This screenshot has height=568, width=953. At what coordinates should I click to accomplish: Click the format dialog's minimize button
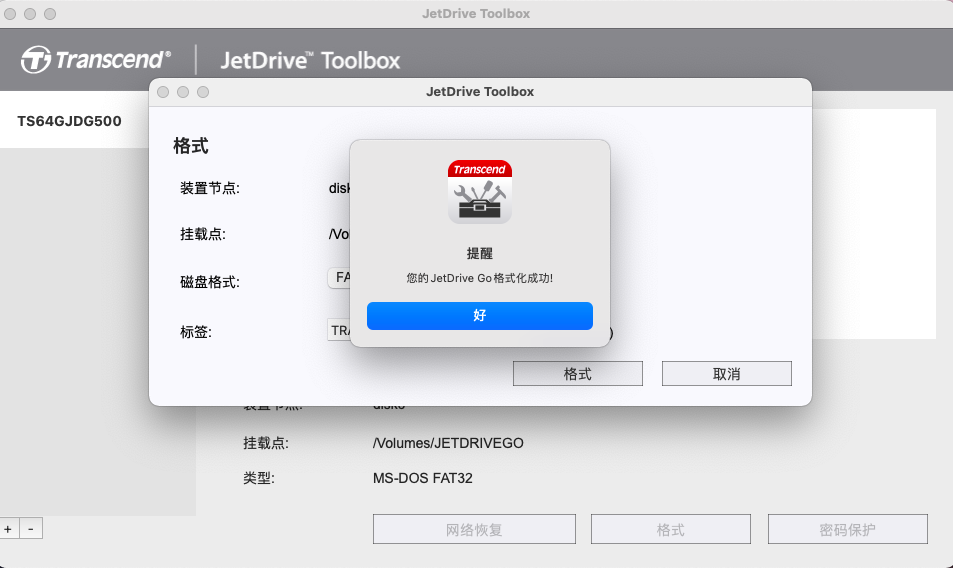click(x=183, y=92)
